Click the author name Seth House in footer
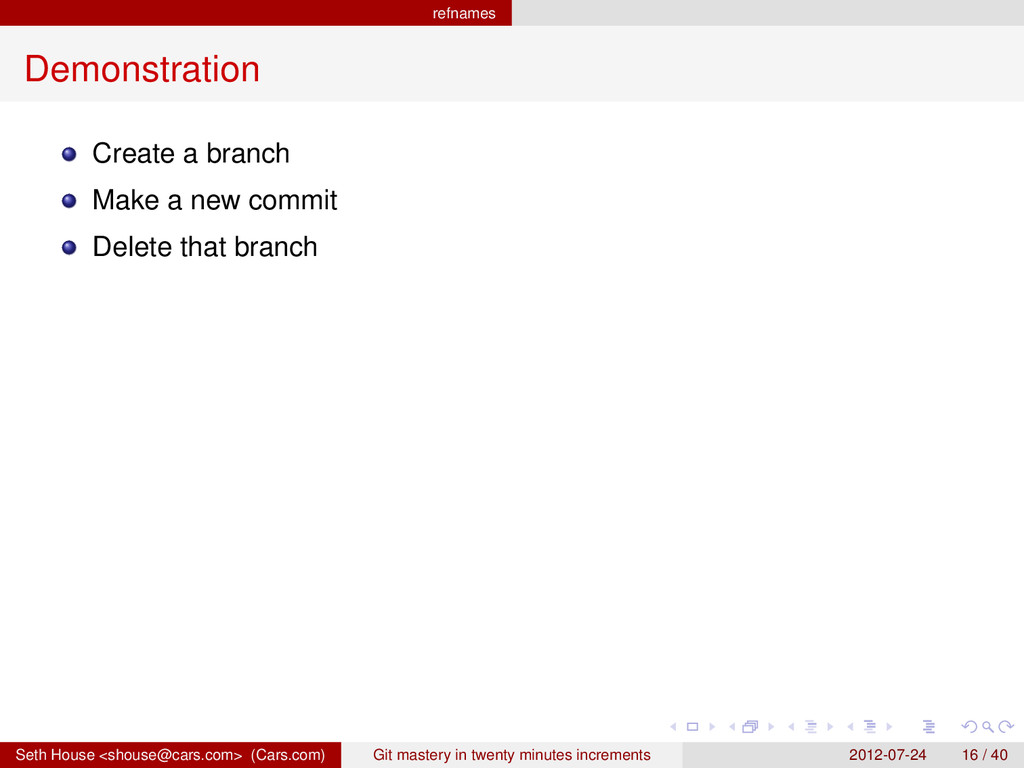Image resolution: width=1024 pixels, height=768 pixels. (x=55, y=755)
